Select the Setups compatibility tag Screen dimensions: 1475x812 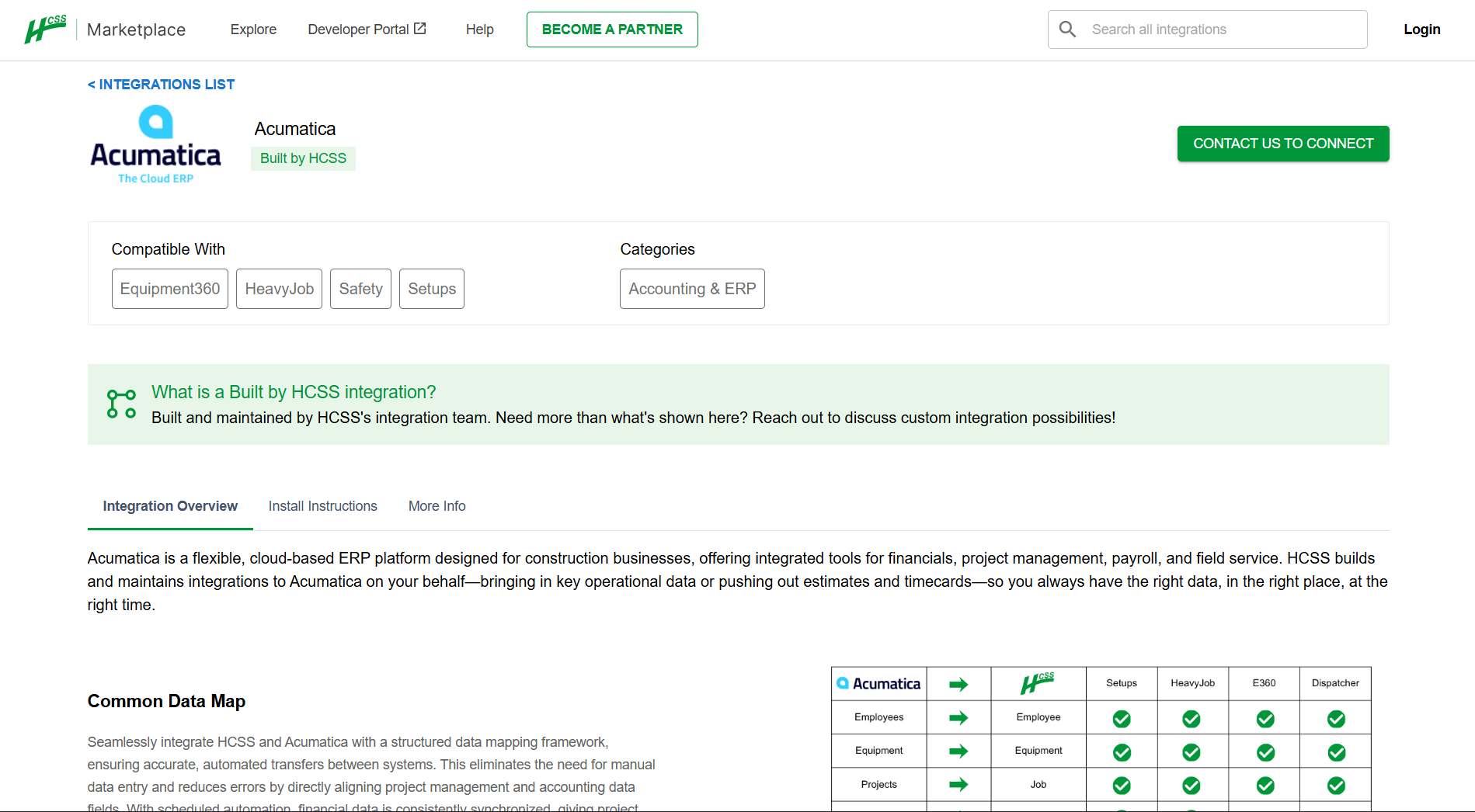432,289
